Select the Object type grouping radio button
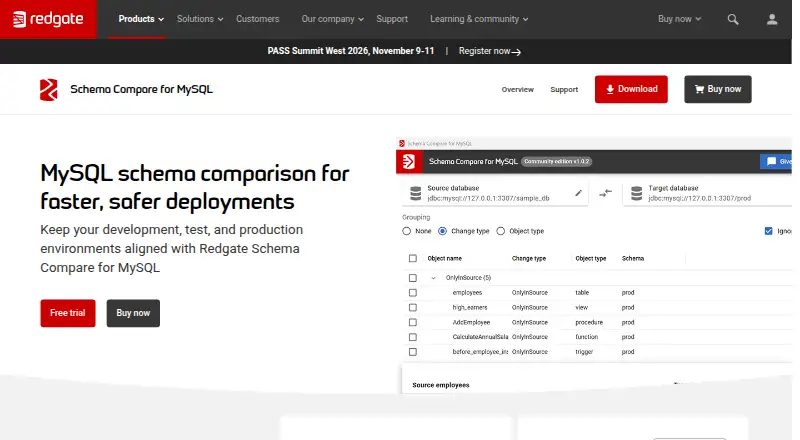The width and height of the screenshot is (800, 440). pos(501,231)
